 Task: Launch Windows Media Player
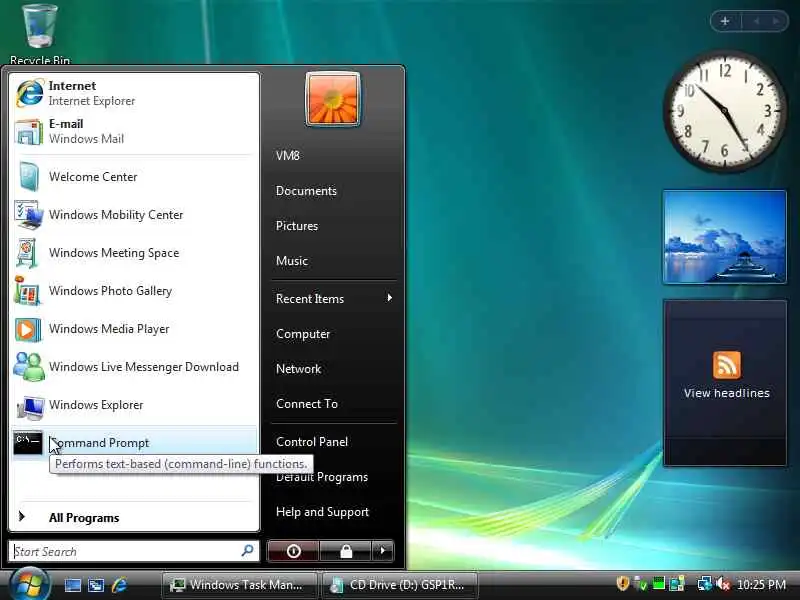point(135,329)
